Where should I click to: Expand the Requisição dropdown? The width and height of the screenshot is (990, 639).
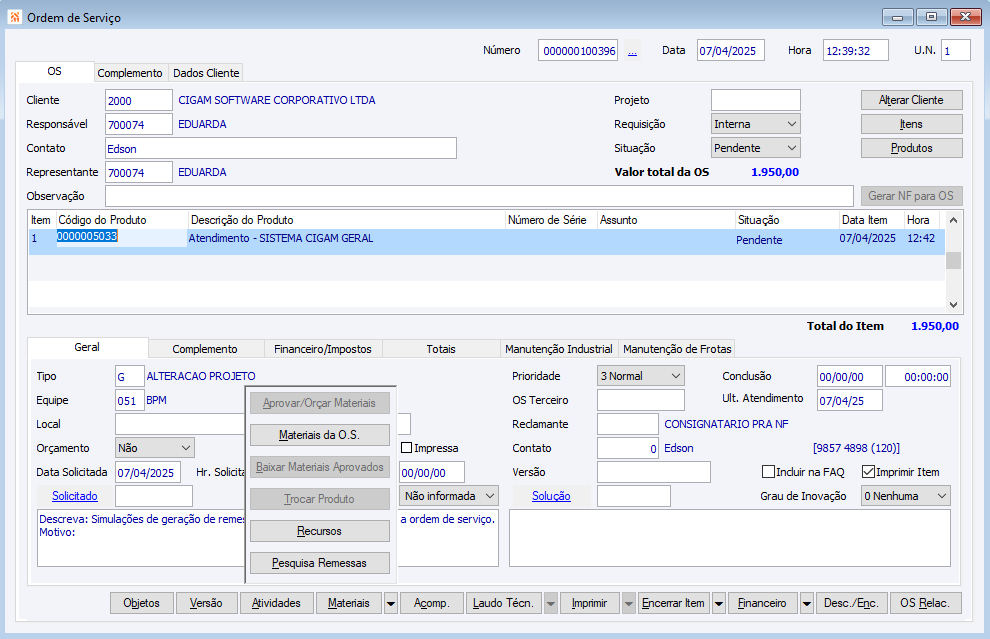pos(755,124)
